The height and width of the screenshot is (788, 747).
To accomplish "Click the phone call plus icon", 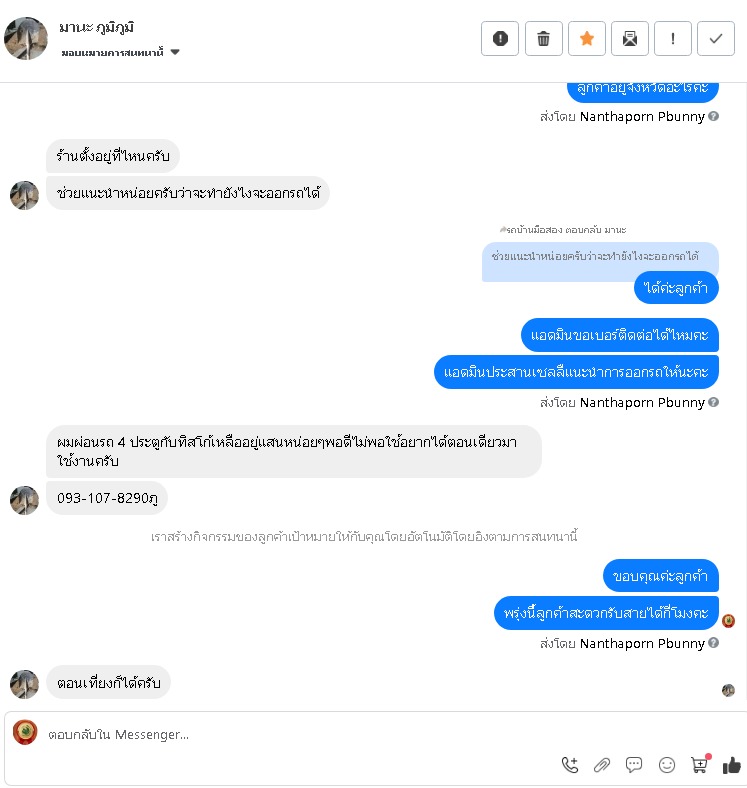I will (x=570, y=765).
